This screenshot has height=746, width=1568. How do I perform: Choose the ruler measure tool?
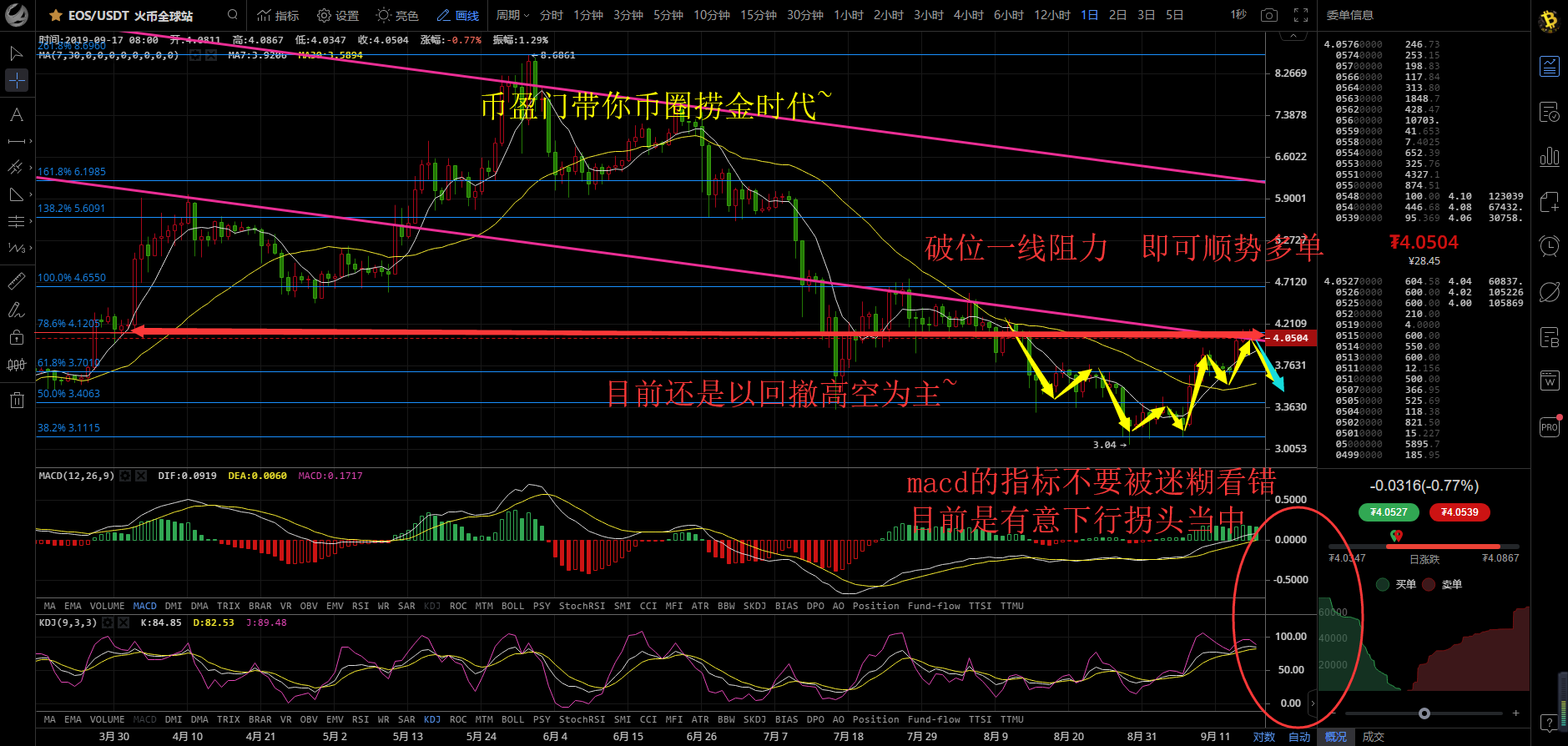pos(16,282)
